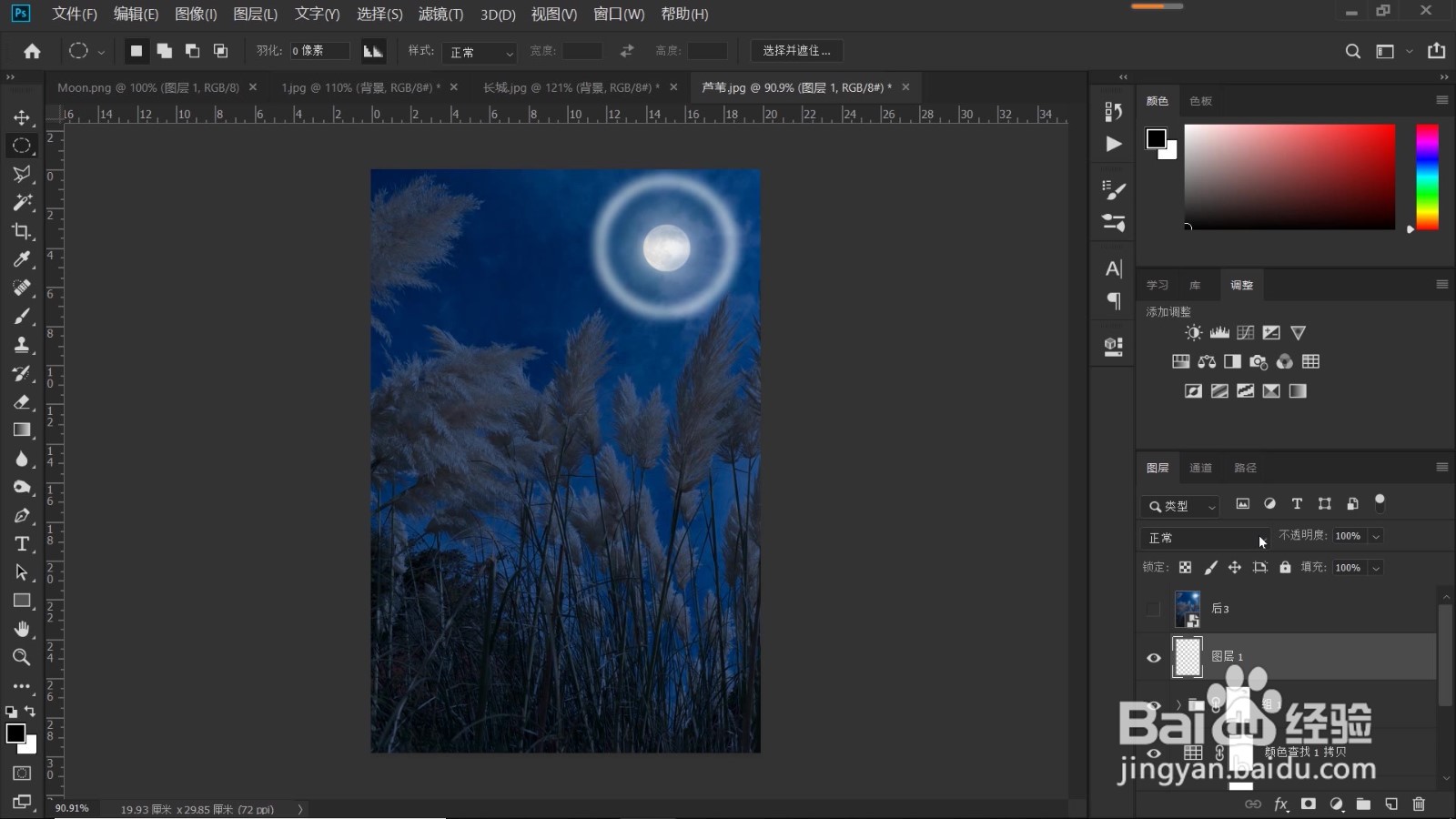Show the hidden 后3 layer

point(1154,609)
